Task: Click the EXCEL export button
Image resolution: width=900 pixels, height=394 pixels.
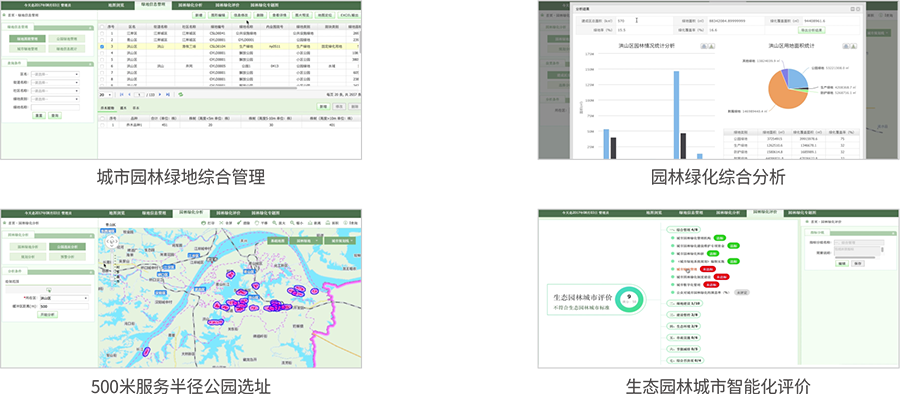Action: 349,16
